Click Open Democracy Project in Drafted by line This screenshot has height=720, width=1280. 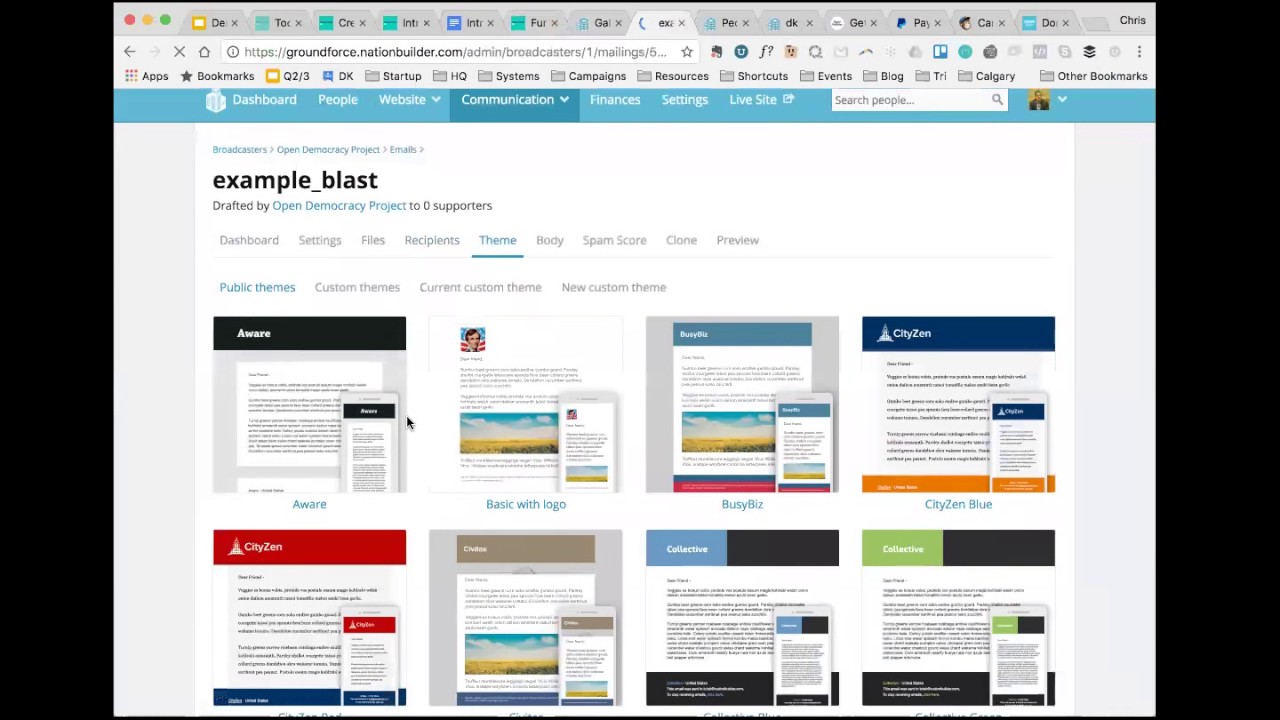tap(339, 206)
